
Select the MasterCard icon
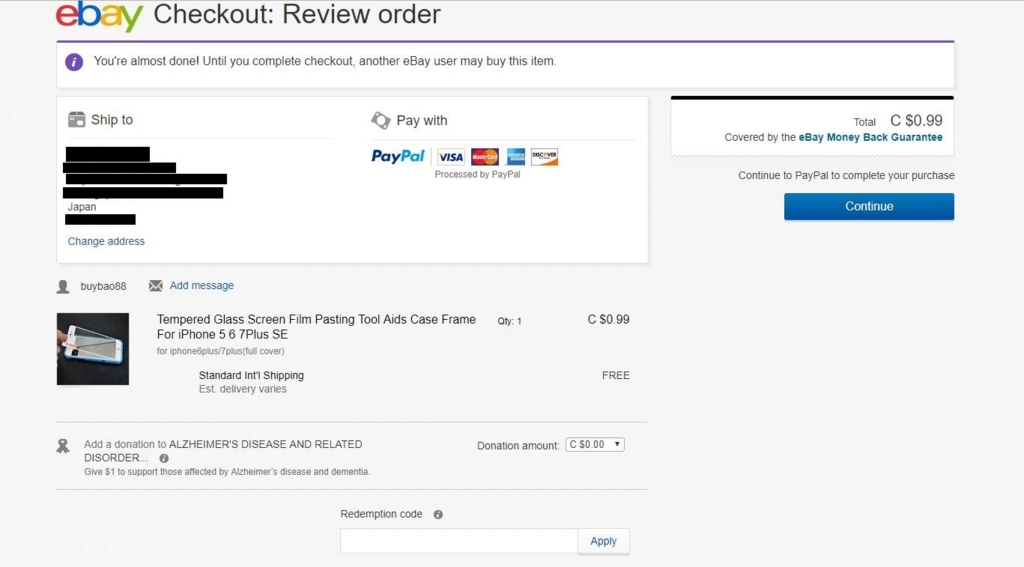(485, 157)
